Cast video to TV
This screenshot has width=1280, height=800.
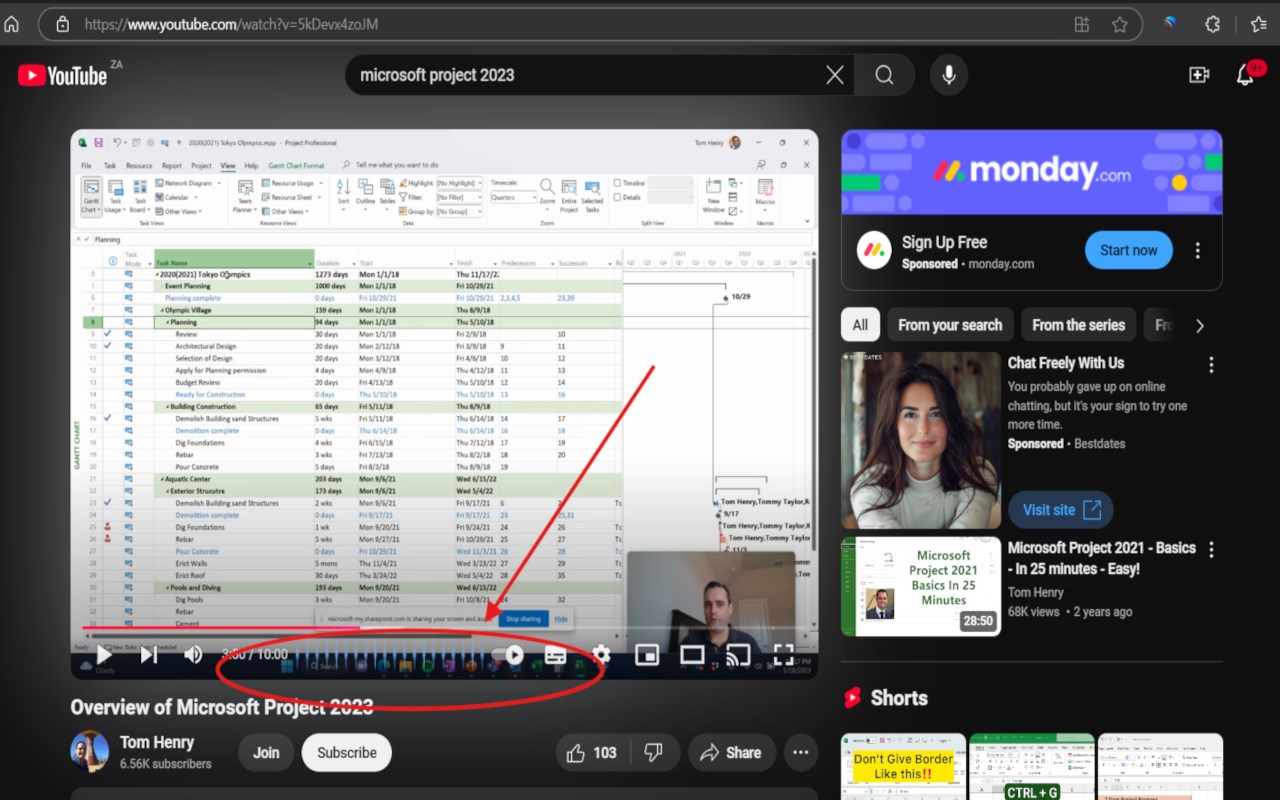(738, 655)
